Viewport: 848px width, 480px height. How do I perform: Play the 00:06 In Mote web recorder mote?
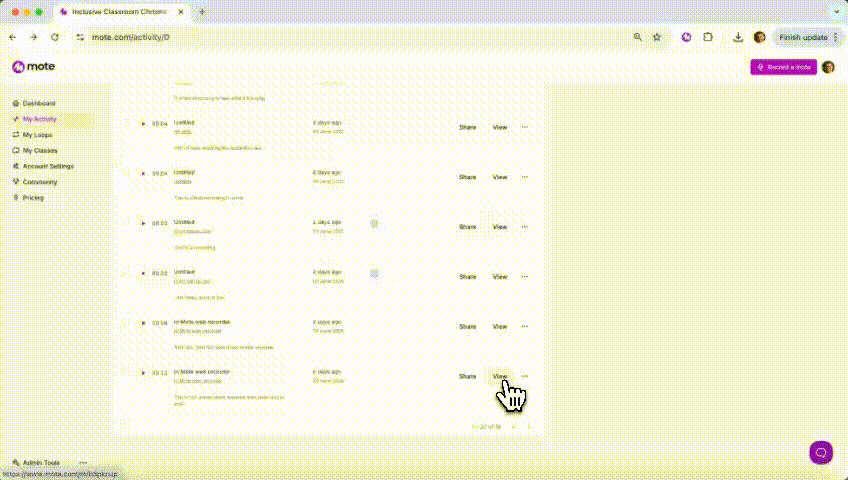[x=143, y=323]
